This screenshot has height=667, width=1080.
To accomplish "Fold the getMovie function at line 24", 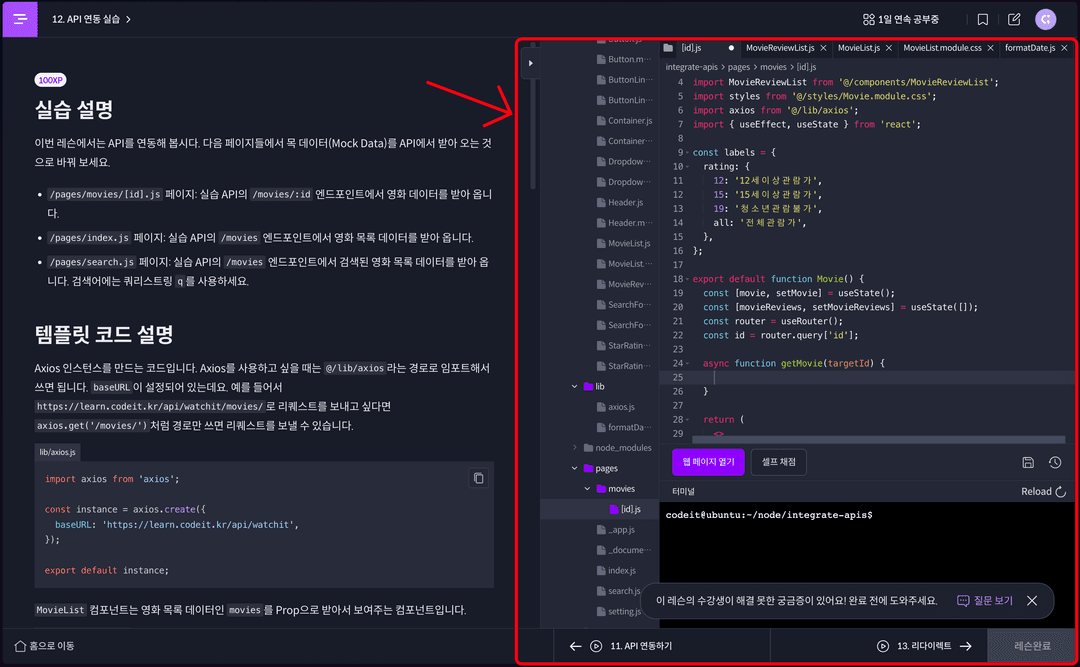I will (687, 364).
